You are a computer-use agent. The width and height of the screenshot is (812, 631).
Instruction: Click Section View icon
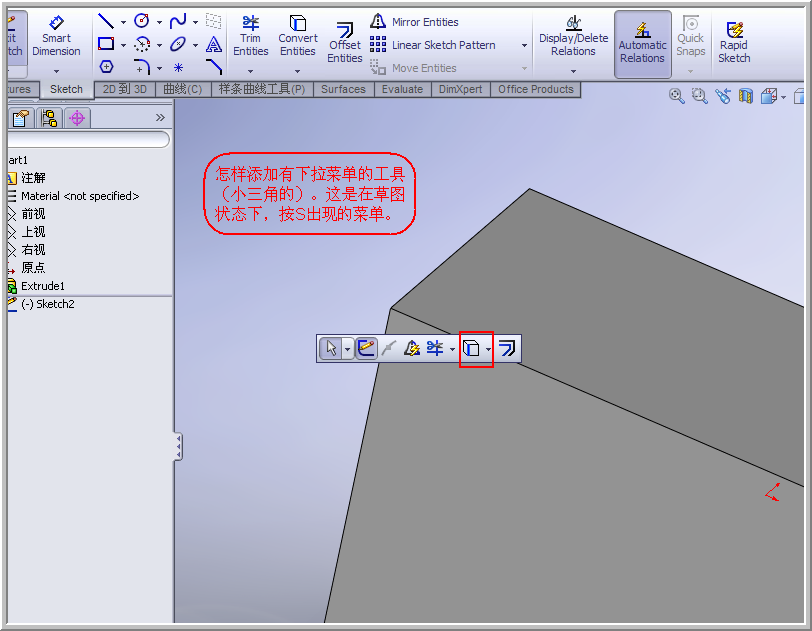pyautogui.click(x=746, y=96)
